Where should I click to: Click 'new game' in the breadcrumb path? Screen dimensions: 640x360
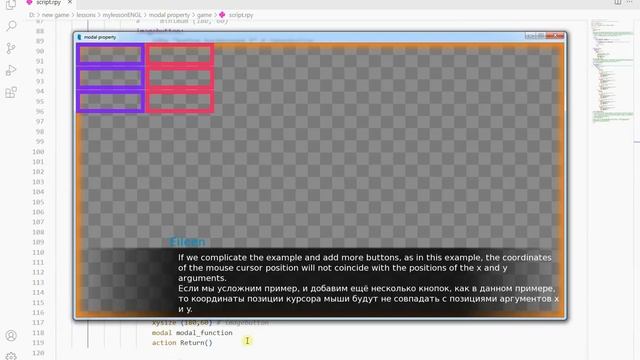click(56, 15)
